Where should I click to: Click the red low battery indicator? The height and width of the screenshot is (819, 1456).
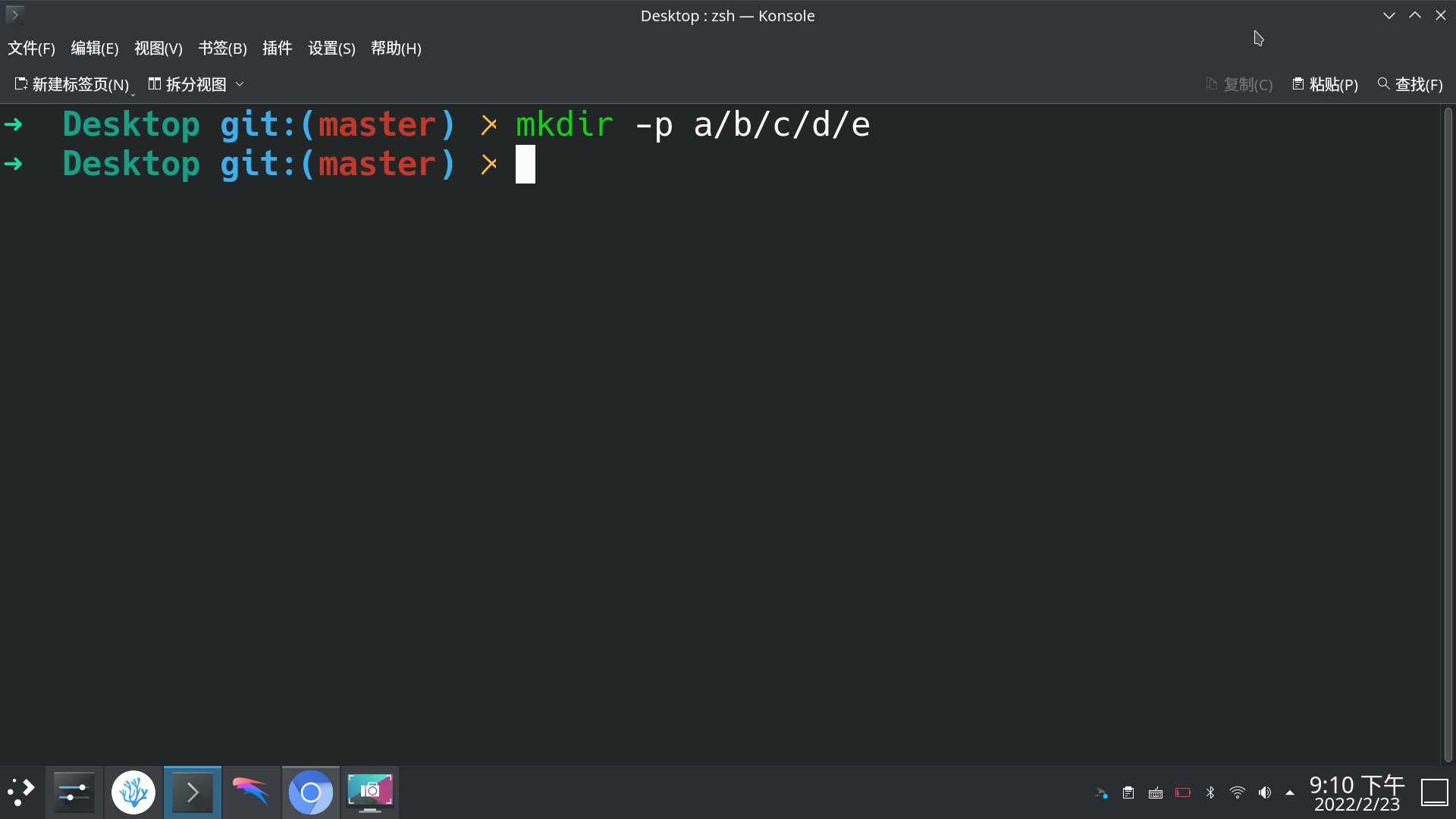click(1183, 793)
